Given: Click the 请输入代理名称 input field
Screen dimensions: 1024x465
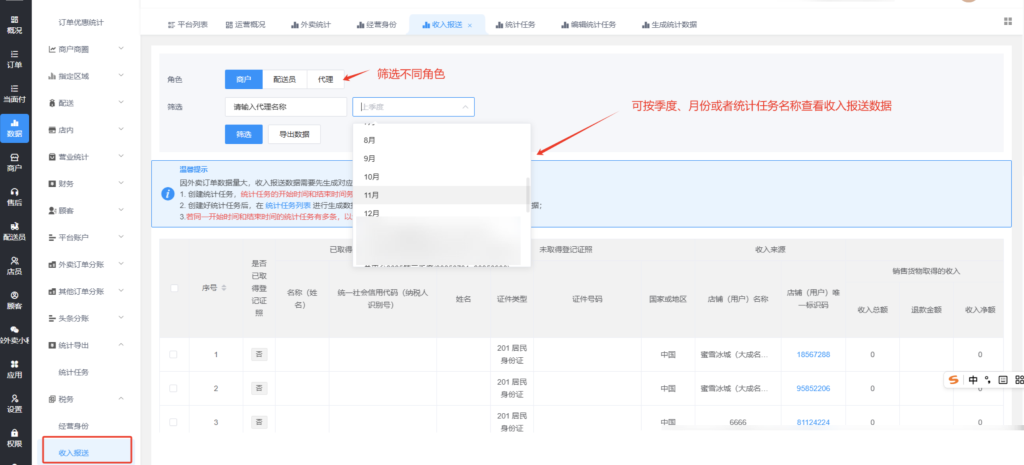Looking at the screenshot, I should point(286,106).
